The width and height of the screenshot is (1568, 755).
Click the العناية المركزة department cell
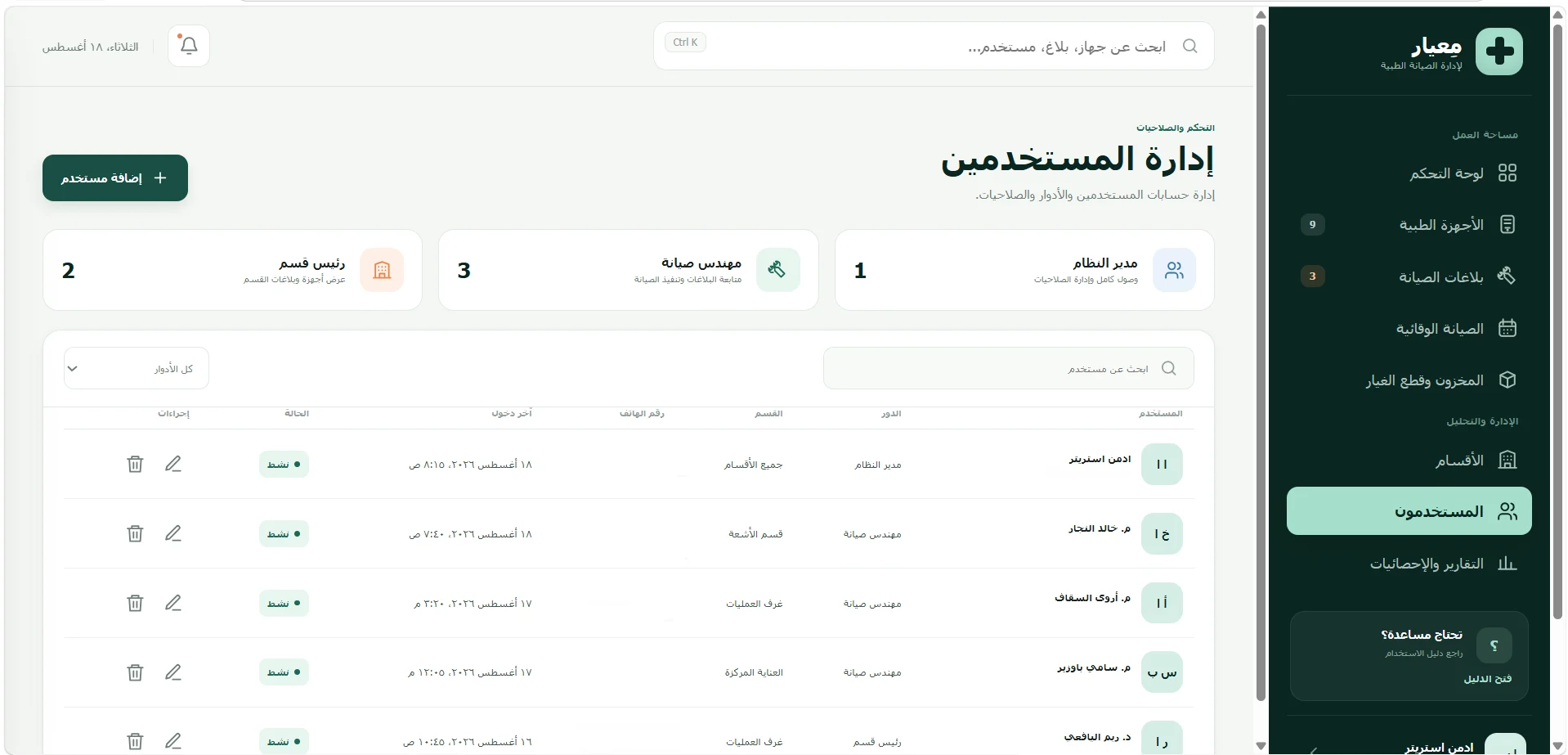(754, 672)
